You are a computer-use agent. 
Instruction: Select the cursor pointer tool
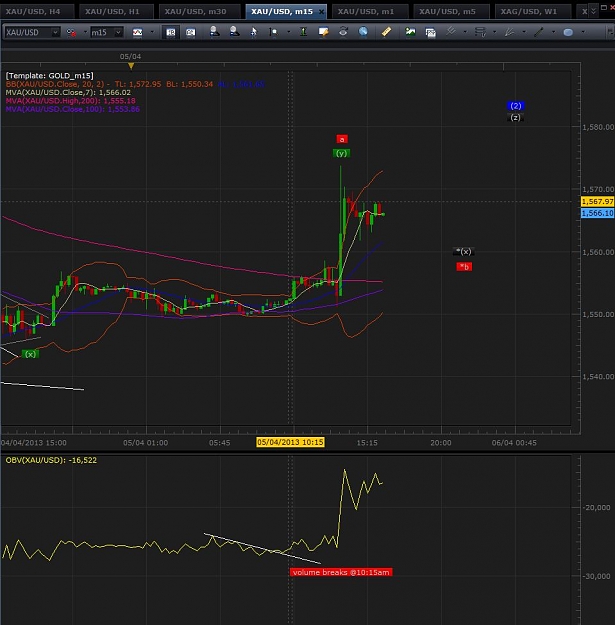point(254,32)
